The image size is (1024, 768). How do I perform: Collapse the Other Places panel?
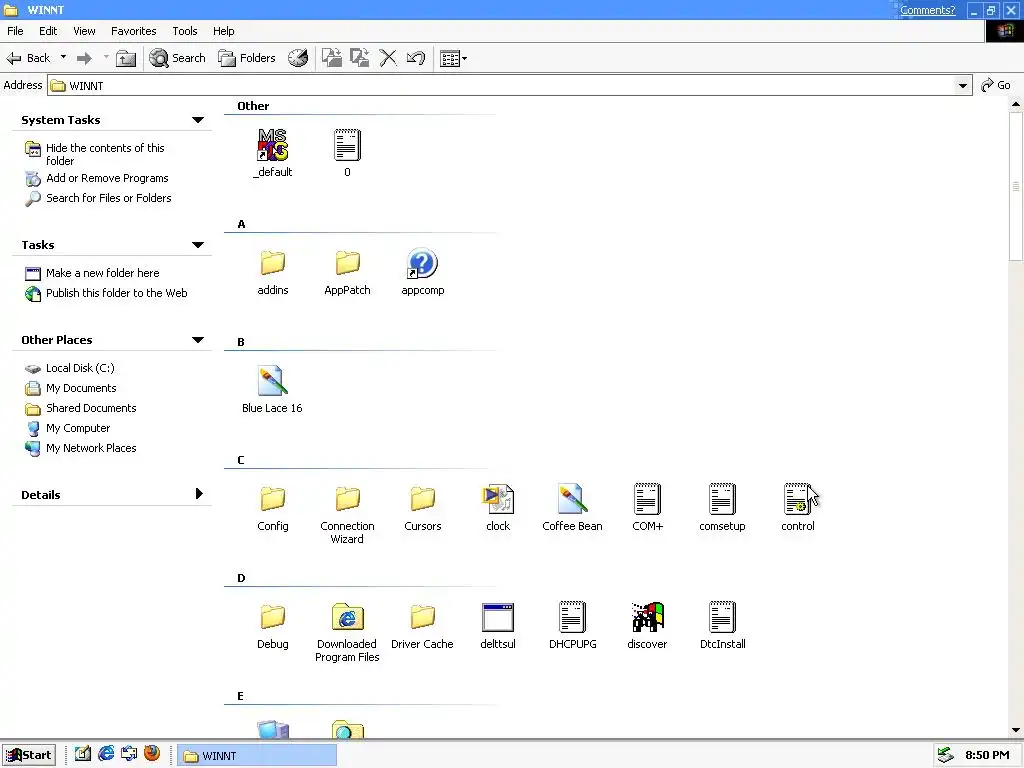(x=198, y=340)
